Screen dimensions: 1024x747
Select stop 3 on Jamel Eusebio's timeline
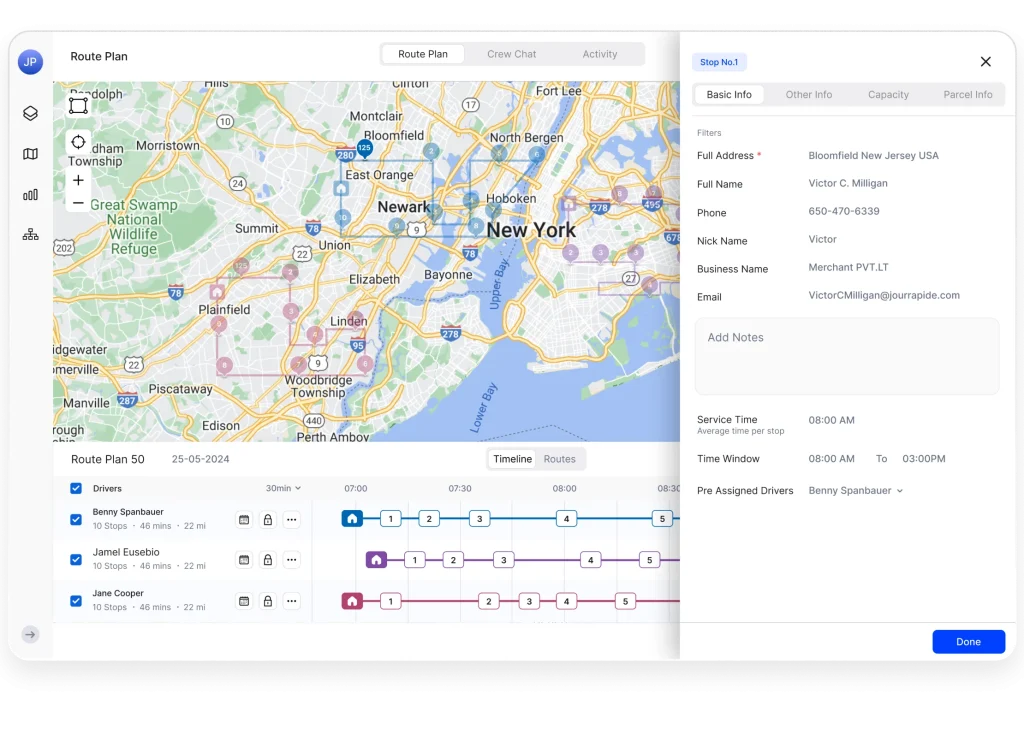coord(504,560)
